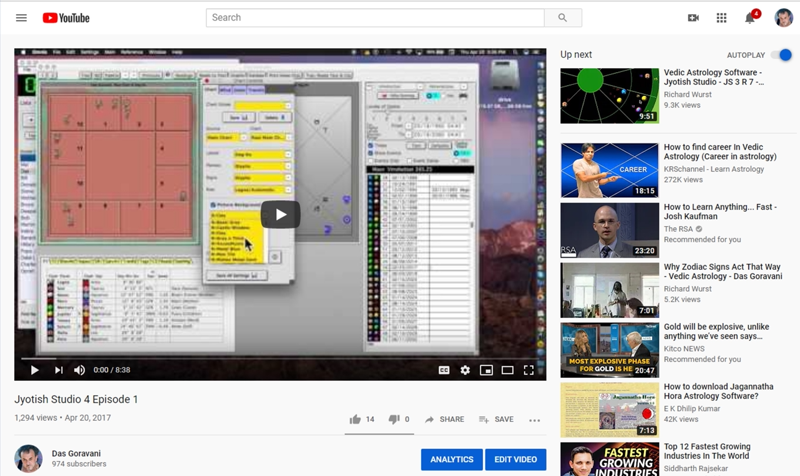Viewport: 800px width, 476px height.
Task: Toggle closed captions on the player
Action: pyautogui.click(x=444, y=370)
